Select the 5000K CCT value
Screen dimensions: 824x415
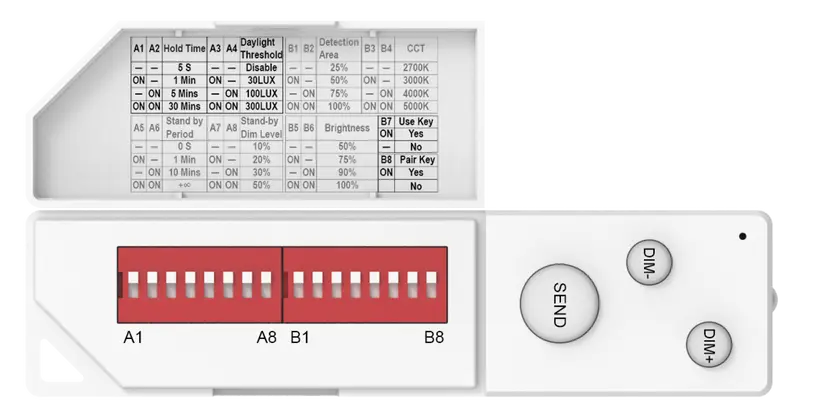pyautogui.click(x=417, y=106)
